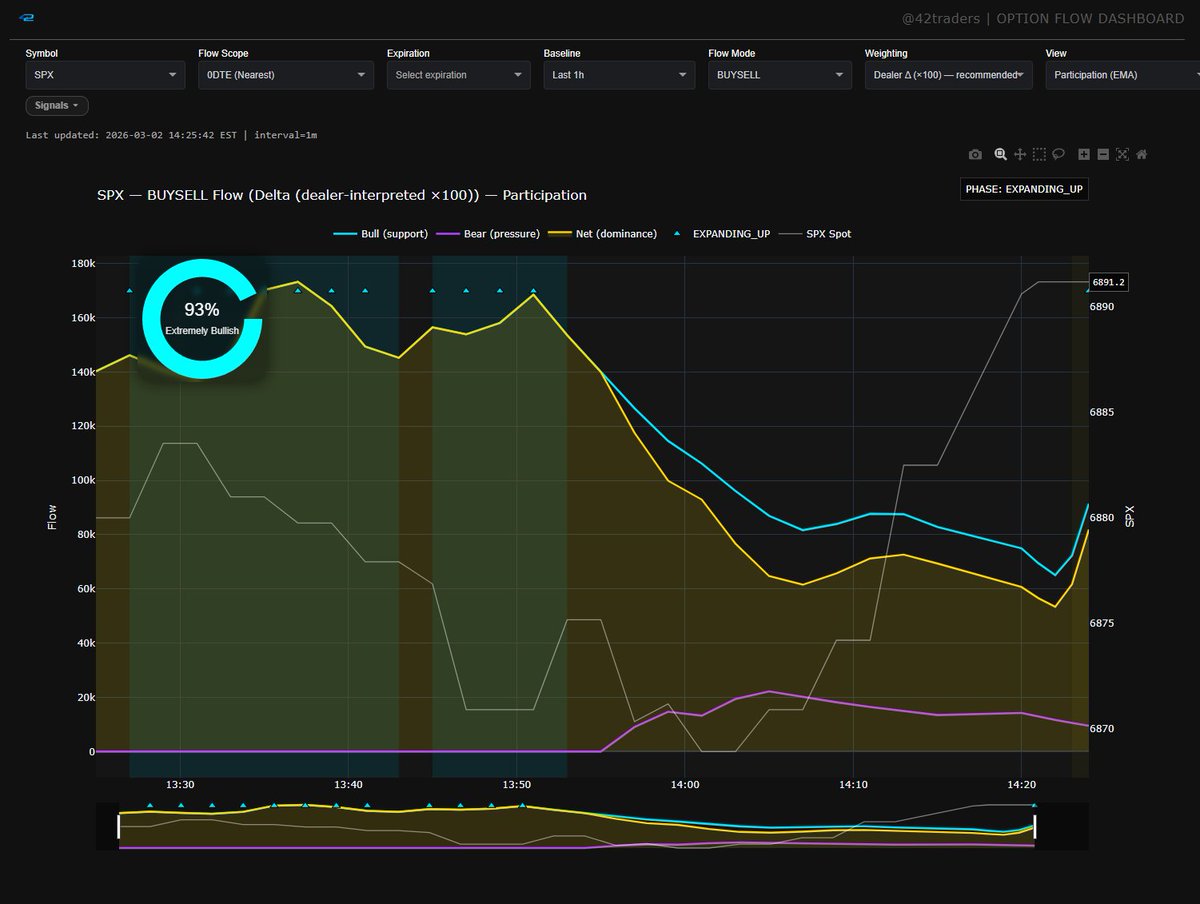Click the 13:50 x-axis tick label
Viewport: 1200px width, 904px height.
(x=517, y=785)
